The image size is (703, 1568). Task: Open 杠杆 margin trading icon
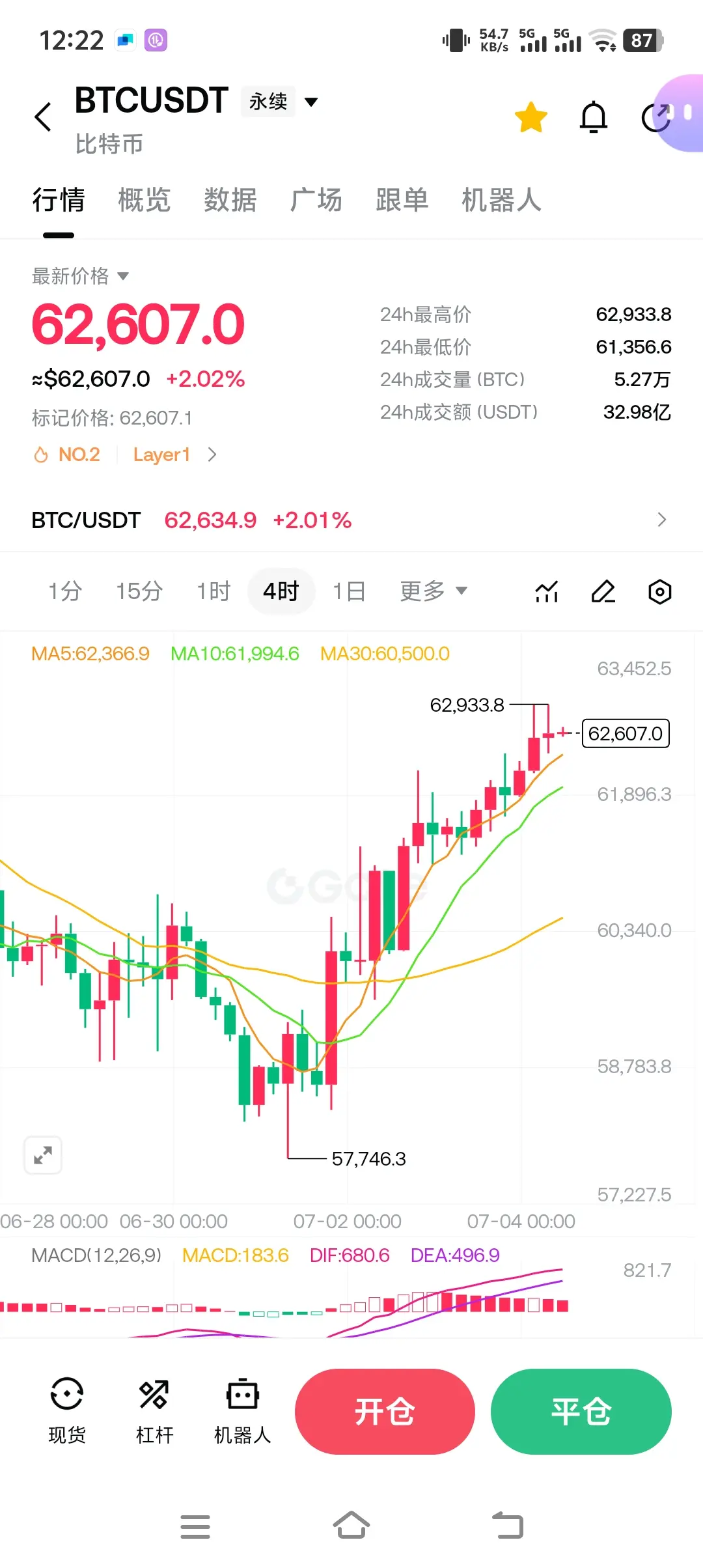coord(155,1411)
